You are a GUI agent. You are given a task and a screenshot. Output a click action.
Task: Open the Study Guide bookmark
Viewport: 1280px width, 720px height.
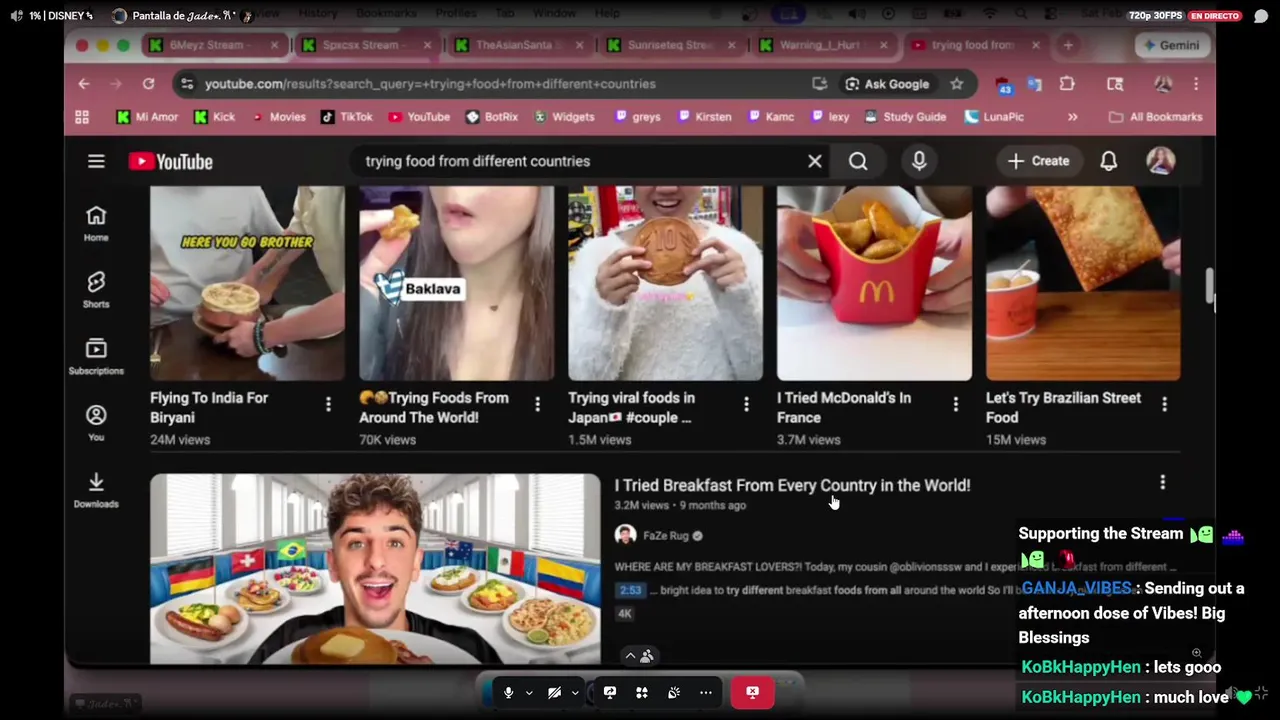click(x=905, y=117)
